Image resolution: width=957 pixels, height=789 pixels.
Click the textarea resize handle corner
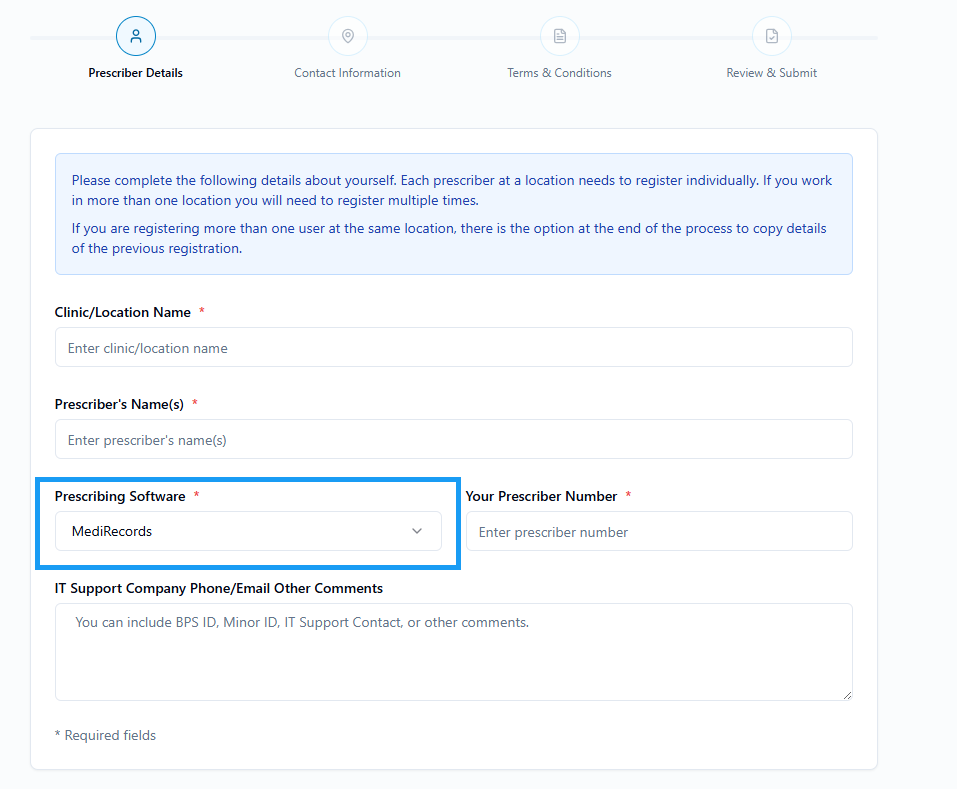tap(848, 696)
